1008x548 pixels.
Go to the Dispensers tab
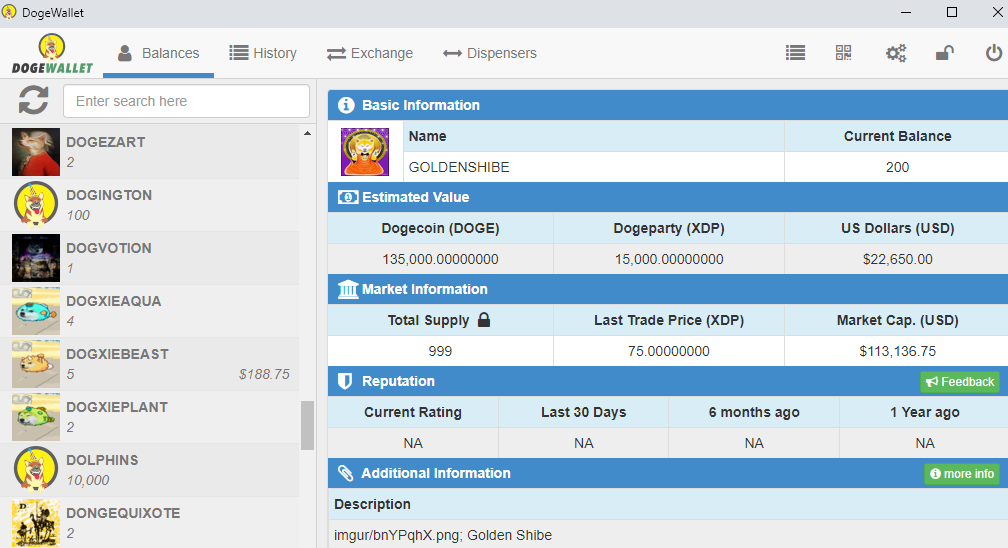490,53
